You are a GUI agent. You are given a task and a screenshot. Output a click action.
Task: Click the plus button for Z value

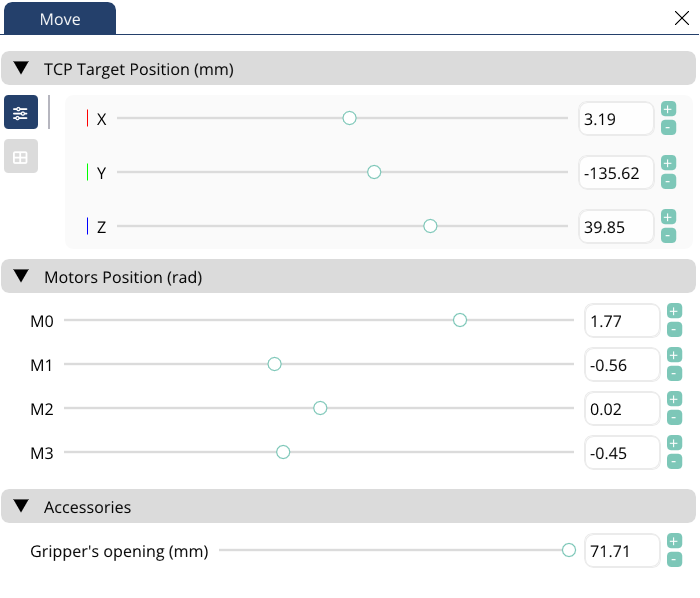pos(669,217)
